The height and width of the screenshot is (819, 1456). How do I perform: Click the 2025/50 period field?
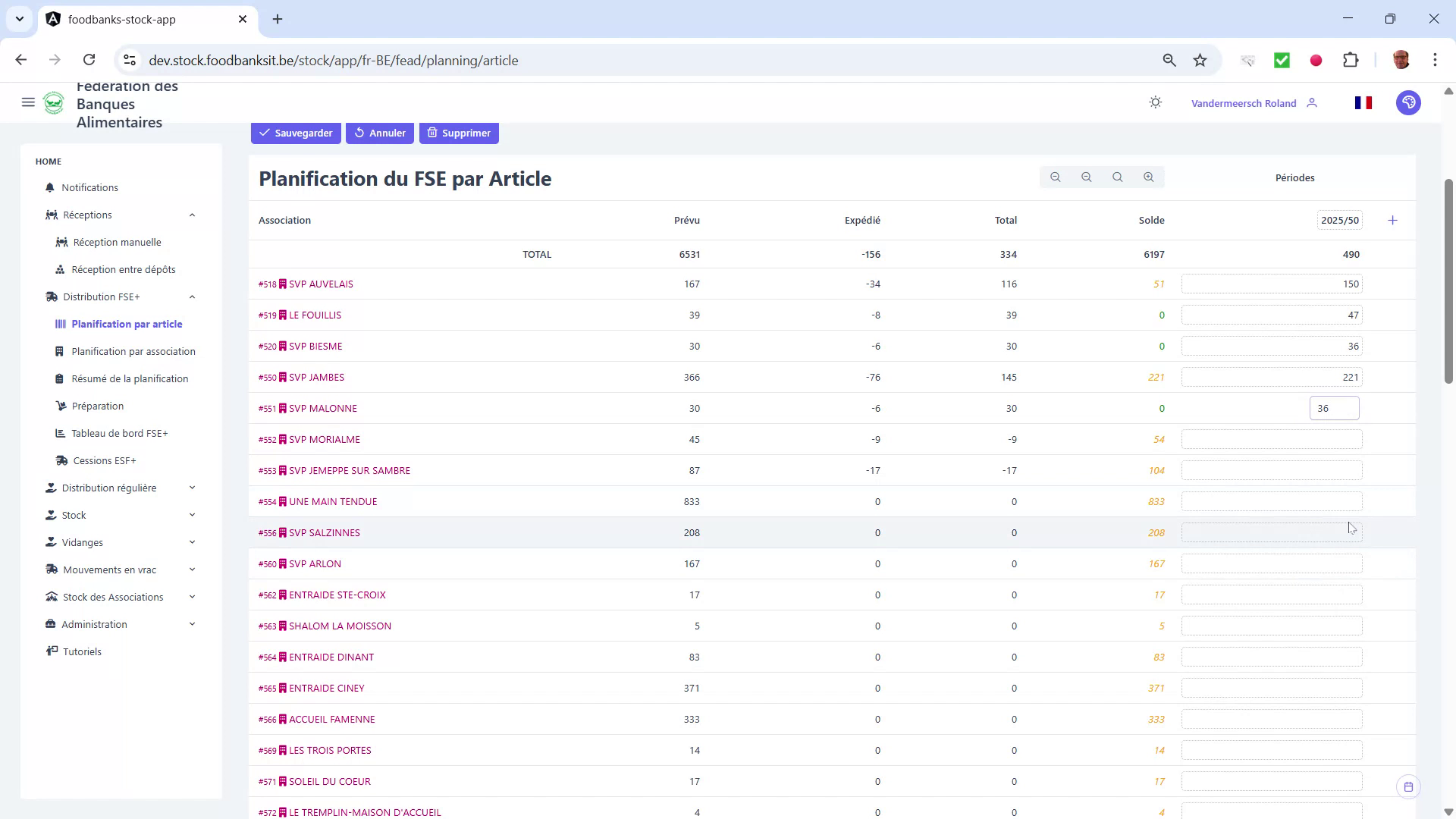click(x=1340, y=220)
